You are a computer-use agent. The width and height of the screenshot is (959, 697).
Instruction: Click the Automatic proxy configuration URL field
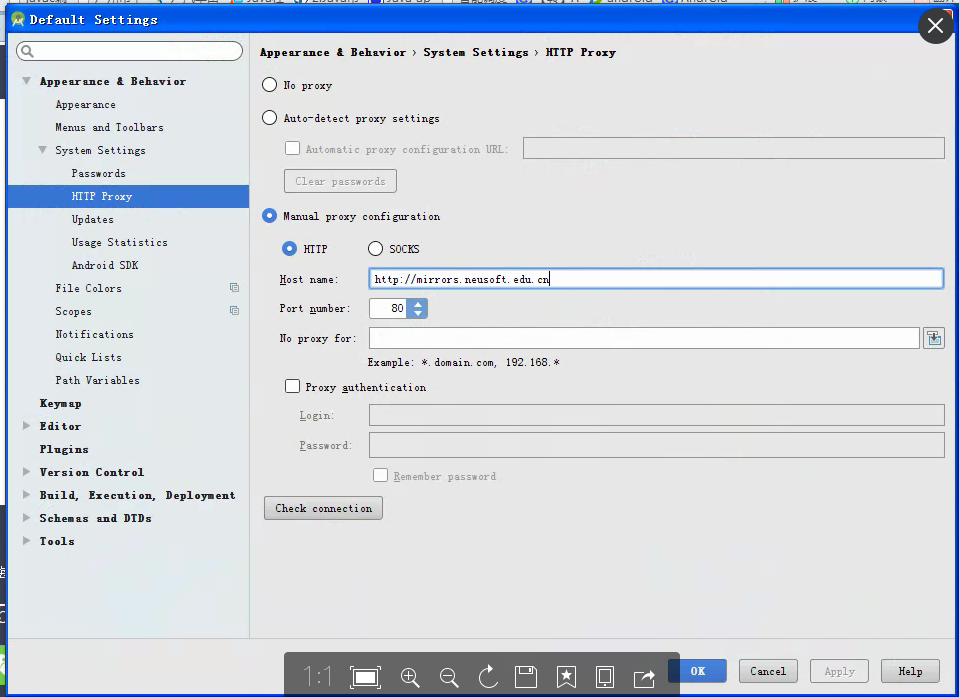(734, 149)
